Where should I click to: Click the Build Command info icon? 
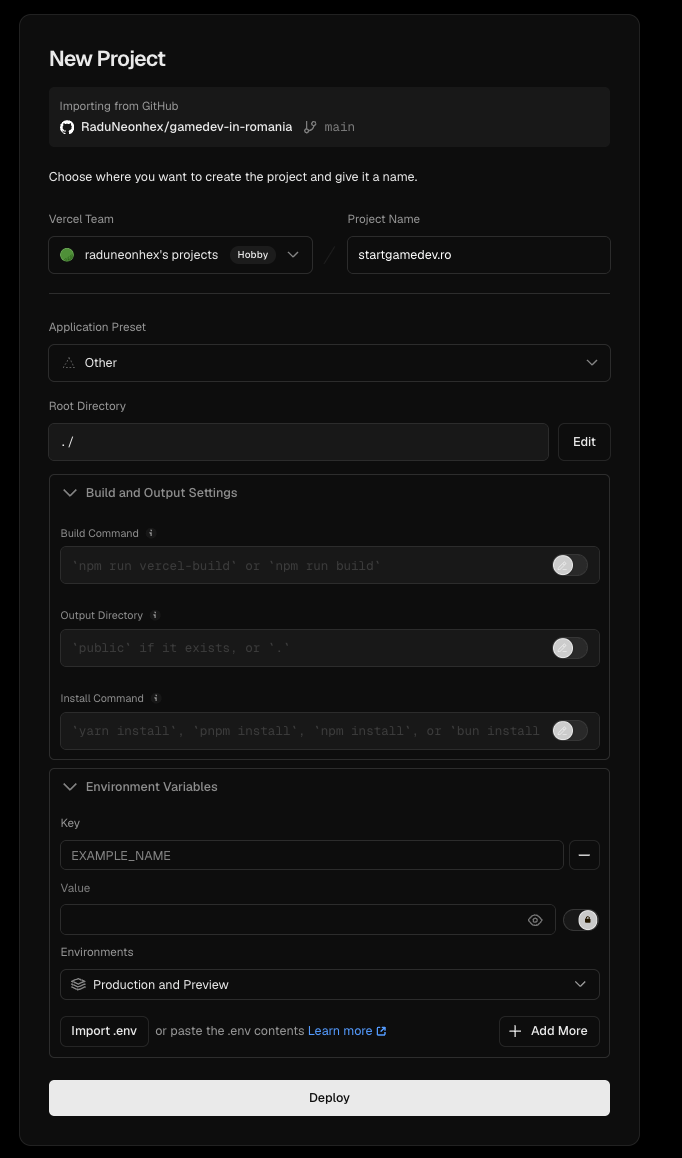(151, 532)
